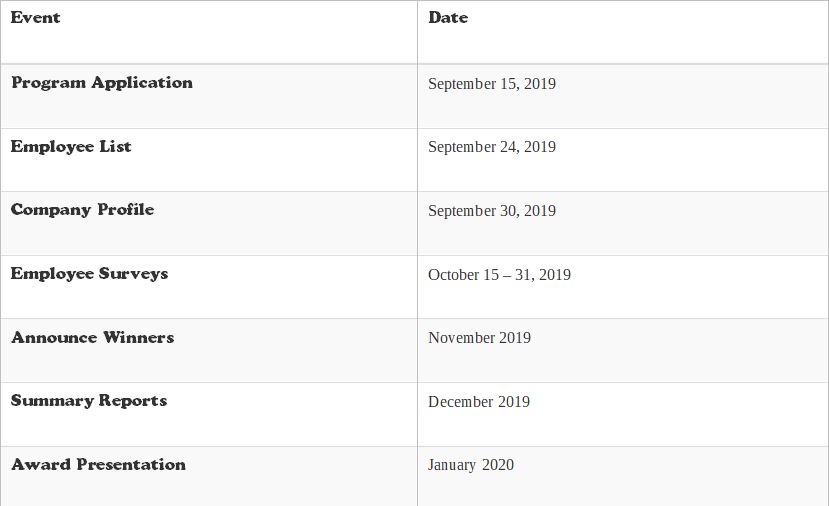This screenshot has height=506, width=829.
Task: Select the Program Application event label
Action: coord(102,83)
